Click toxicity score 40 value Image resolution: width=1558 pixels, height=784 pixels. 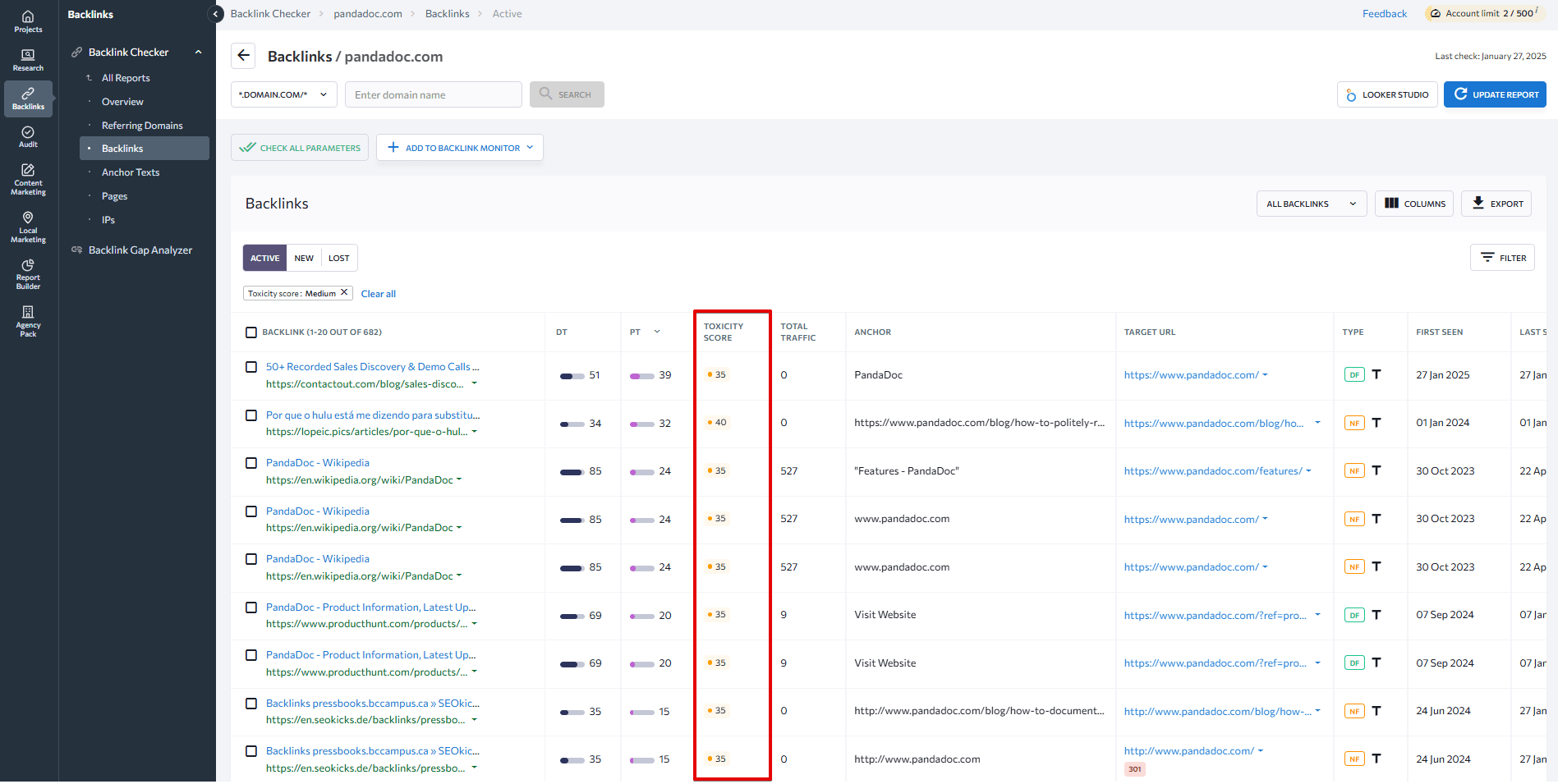pos(717,423)
